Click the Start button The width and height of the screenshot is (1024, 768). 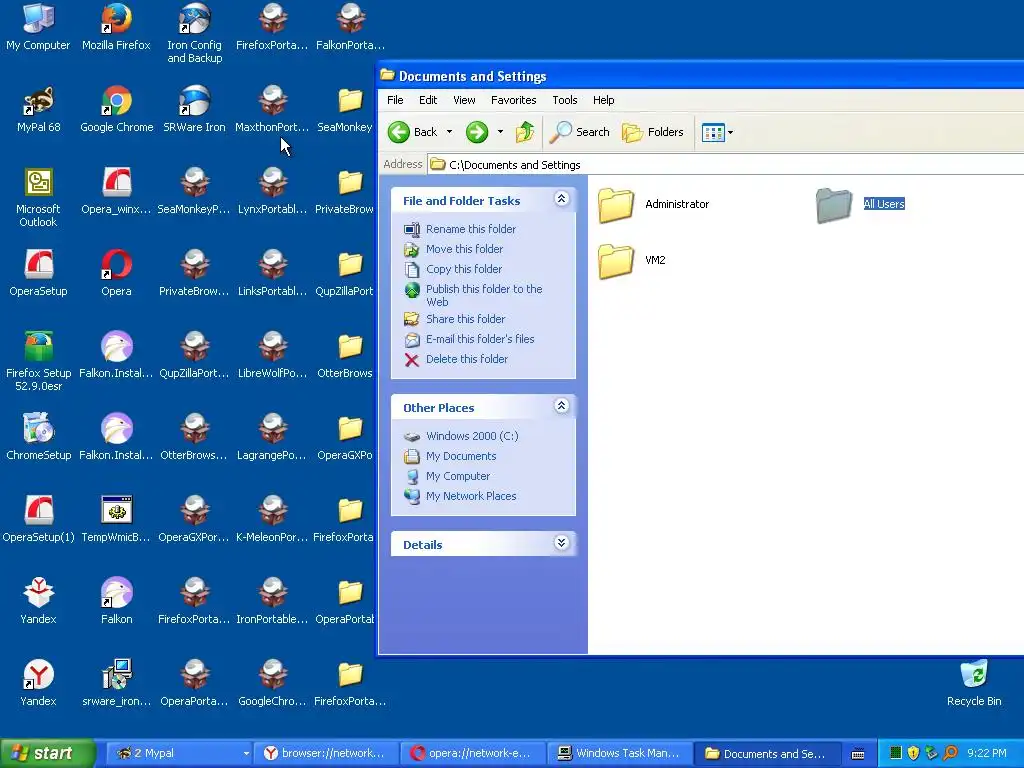pyautogui.click(x=47, y=754)
